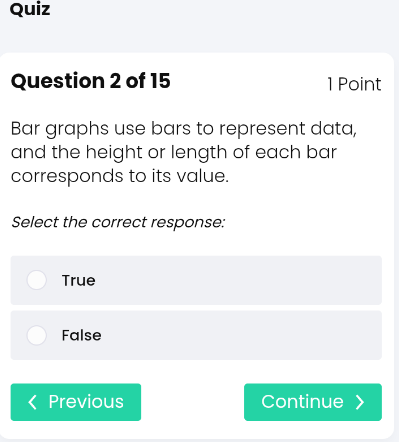This screenshot has width=399, height=442.
Task: Mark the statement as False using its circle
Action: click(x=36, y=335)
